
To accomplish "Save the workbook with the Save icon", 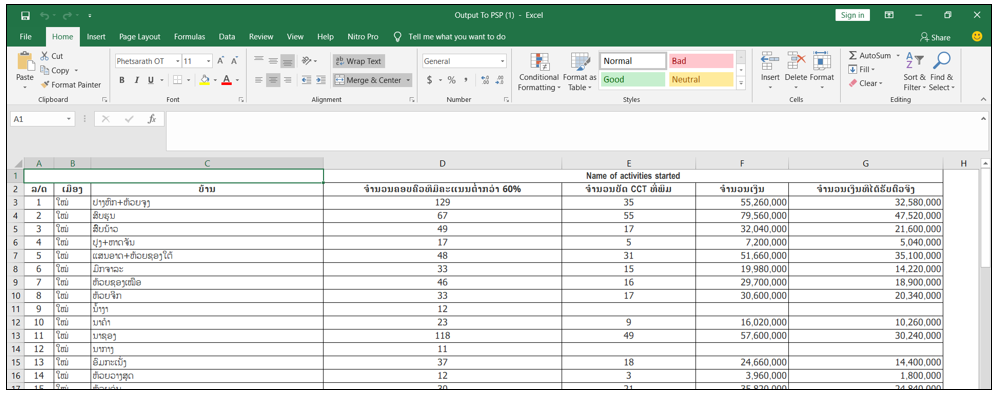I will tap(25, 15).
